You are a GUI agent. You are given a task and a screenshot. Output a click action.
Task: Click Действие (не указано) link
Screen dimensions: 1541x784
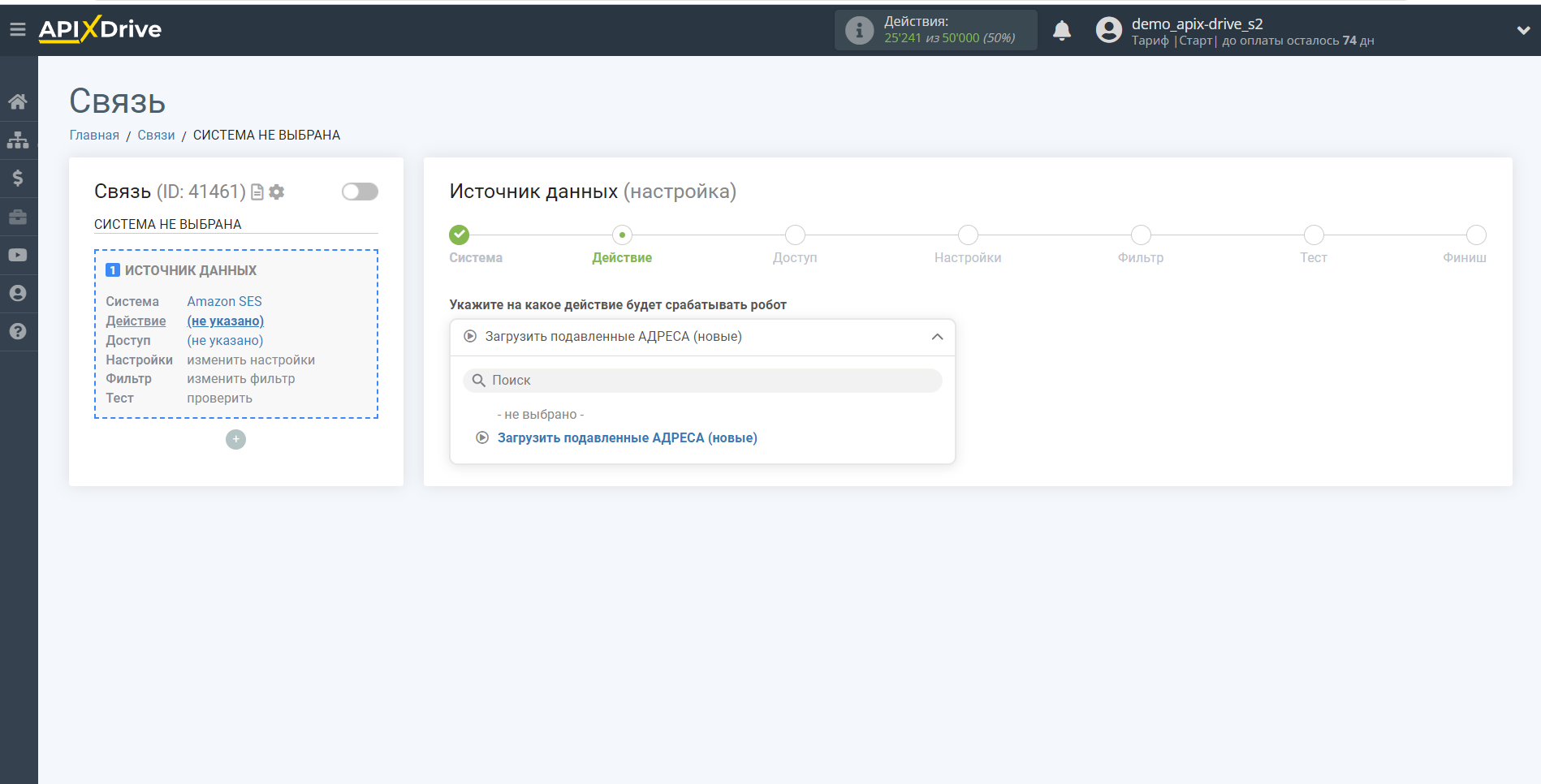[225, 321]
